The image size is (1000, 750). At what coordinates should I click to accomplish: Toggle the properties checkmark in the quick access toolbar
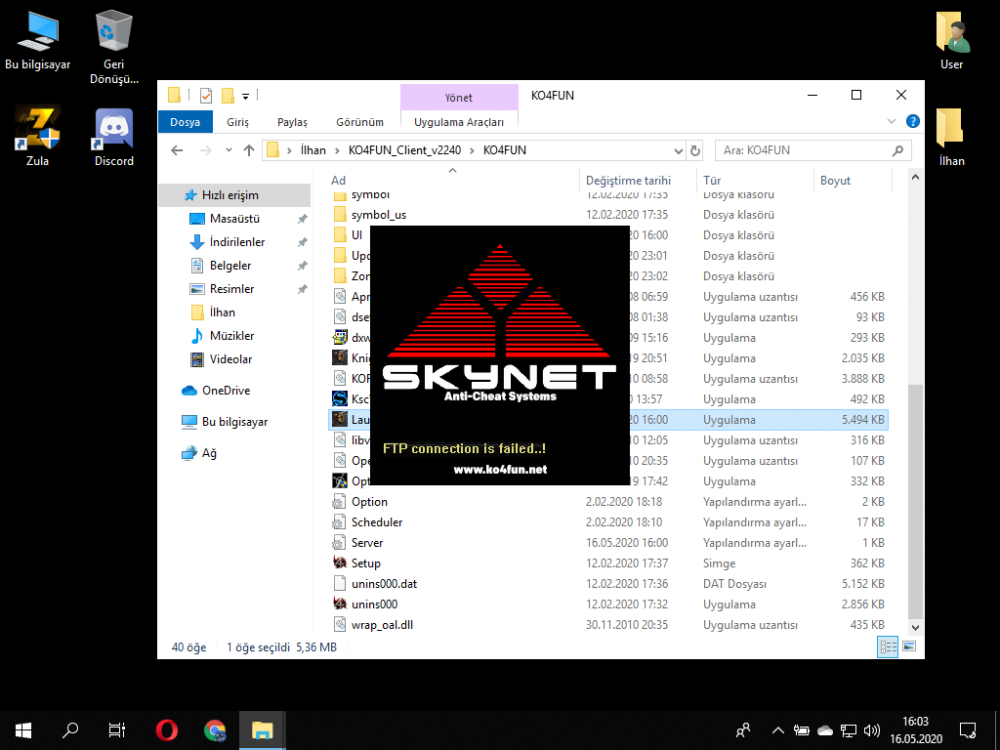point(206,96)
